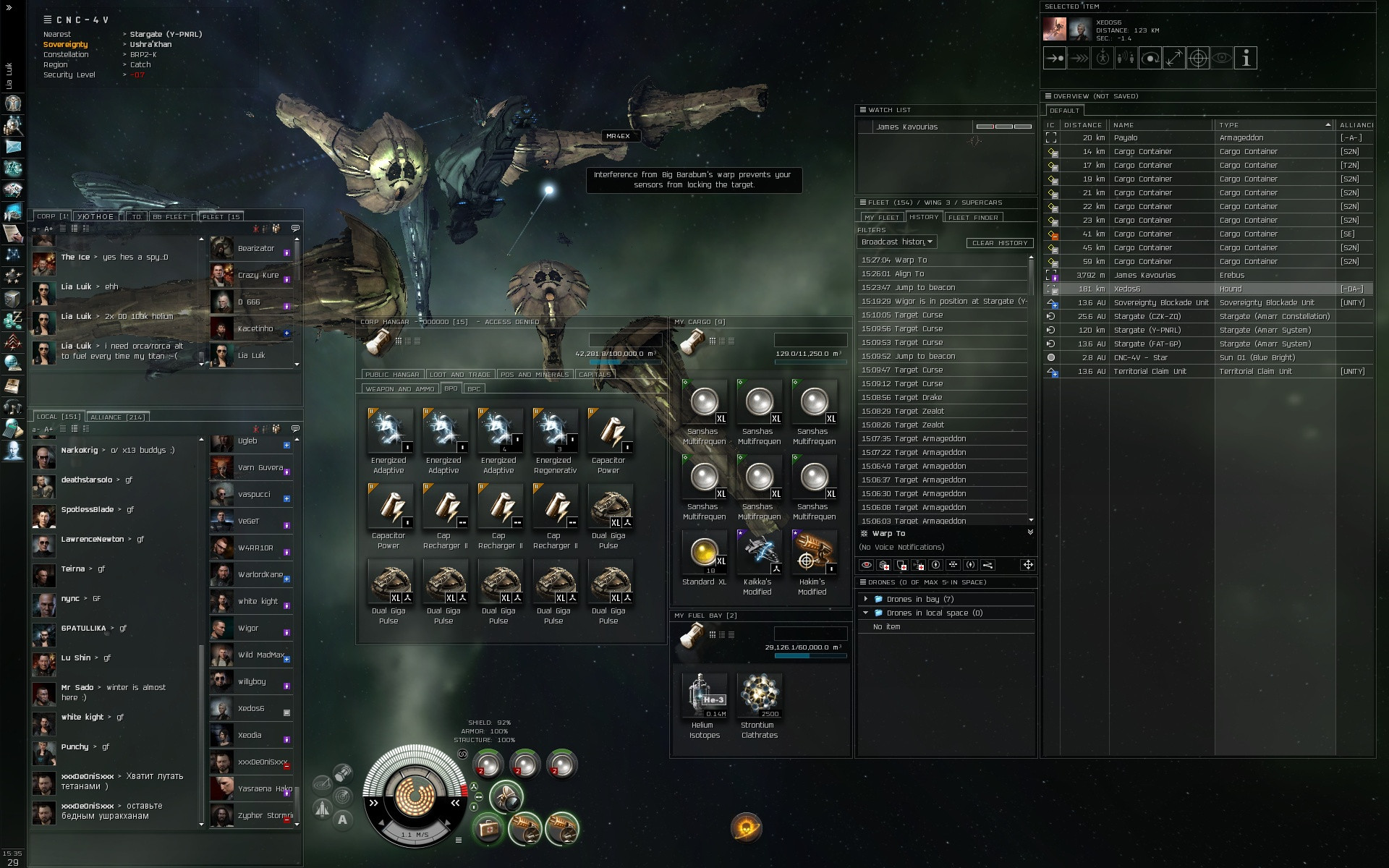The width and height of the screenshot is (1389, 868).
Task: Open the Drones window menu icon
Action: click(862, 582)
